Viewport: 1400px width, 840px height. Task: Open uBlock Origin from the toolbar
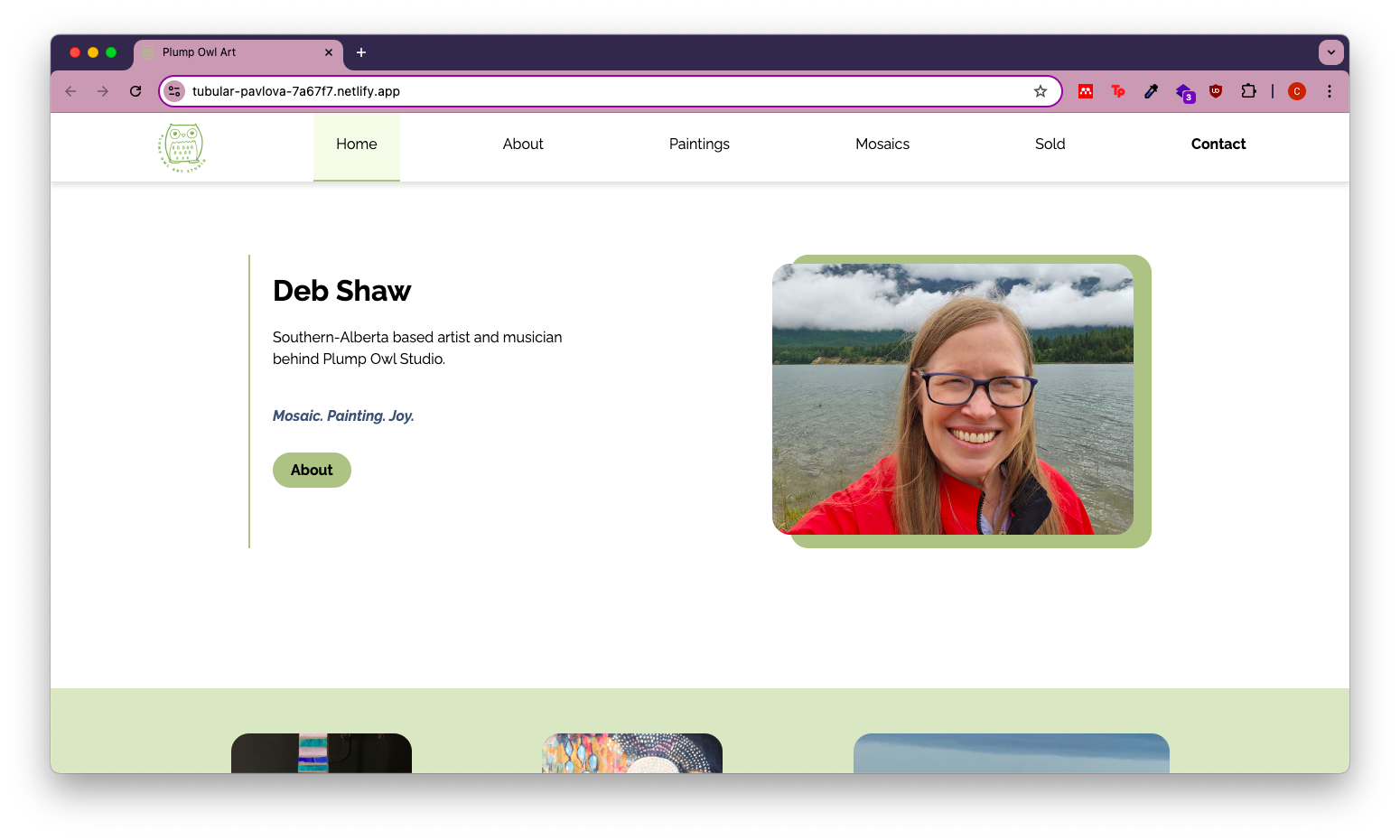pyautogui.click(x=1216, y=91)
